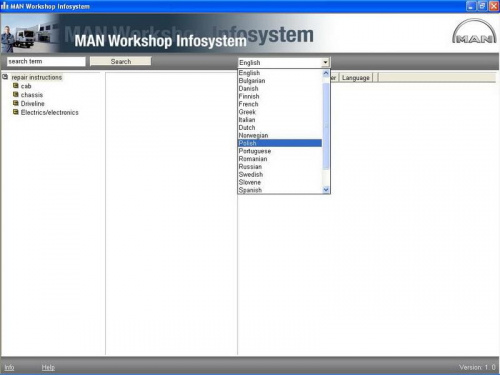Click the Language column header
500x375 pixels.
tap(356, 78)
